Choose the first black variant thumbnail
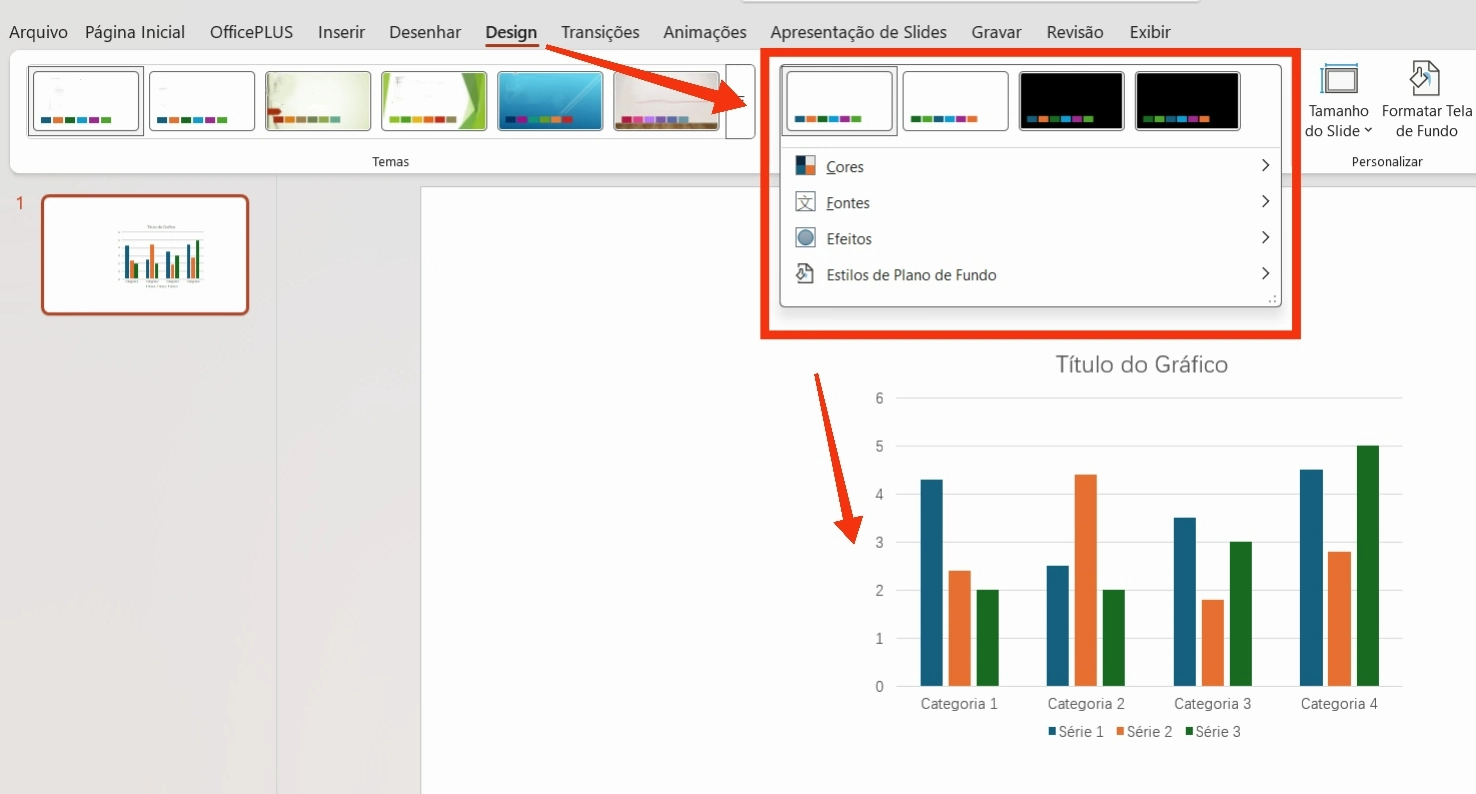The width and height of the screenshot is (1476, 794). (x=1071, y=101)
